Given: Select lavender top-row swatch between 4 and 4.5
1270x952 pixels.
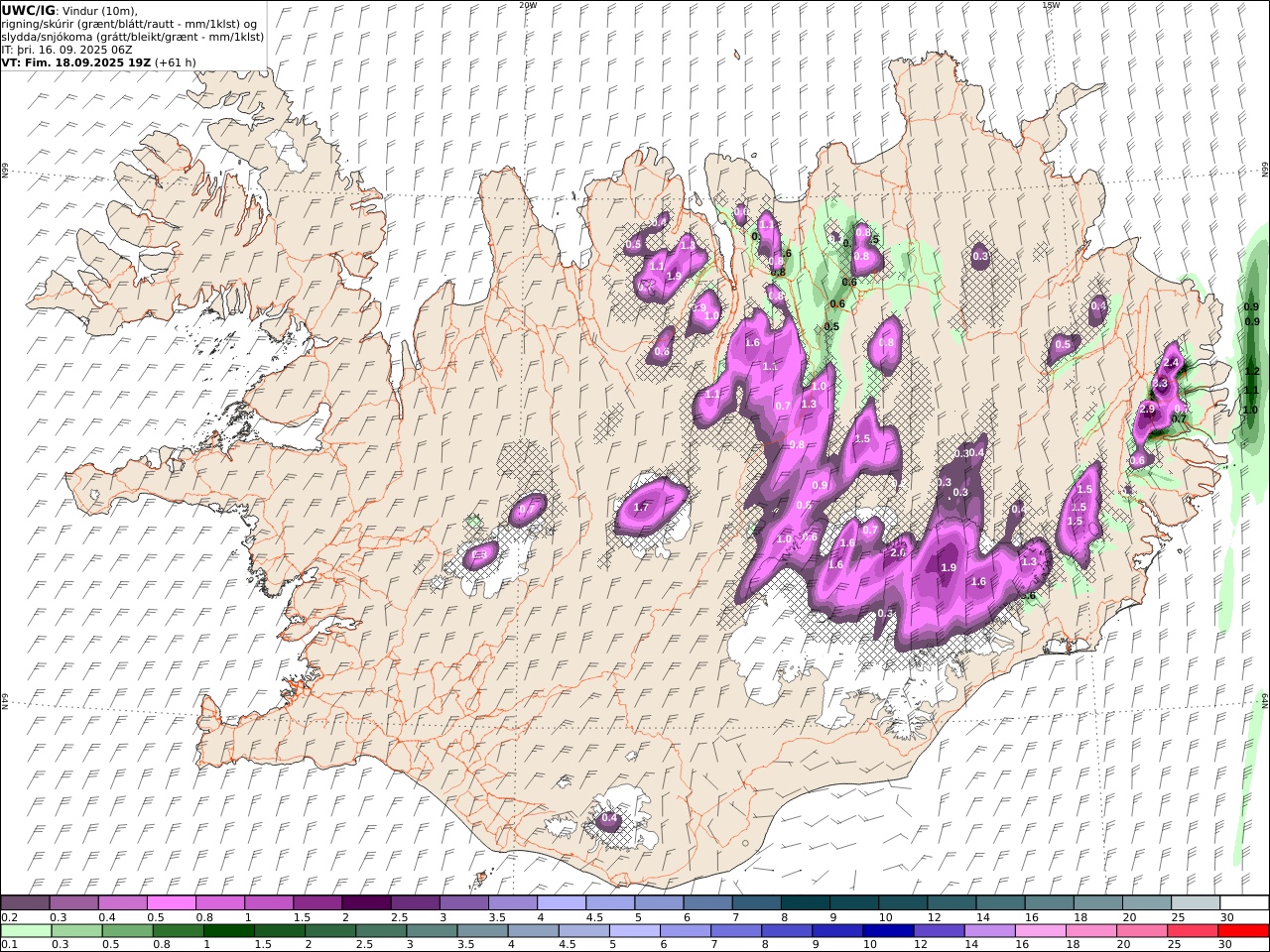Looking at the screenshot, I should click(561, 902).
